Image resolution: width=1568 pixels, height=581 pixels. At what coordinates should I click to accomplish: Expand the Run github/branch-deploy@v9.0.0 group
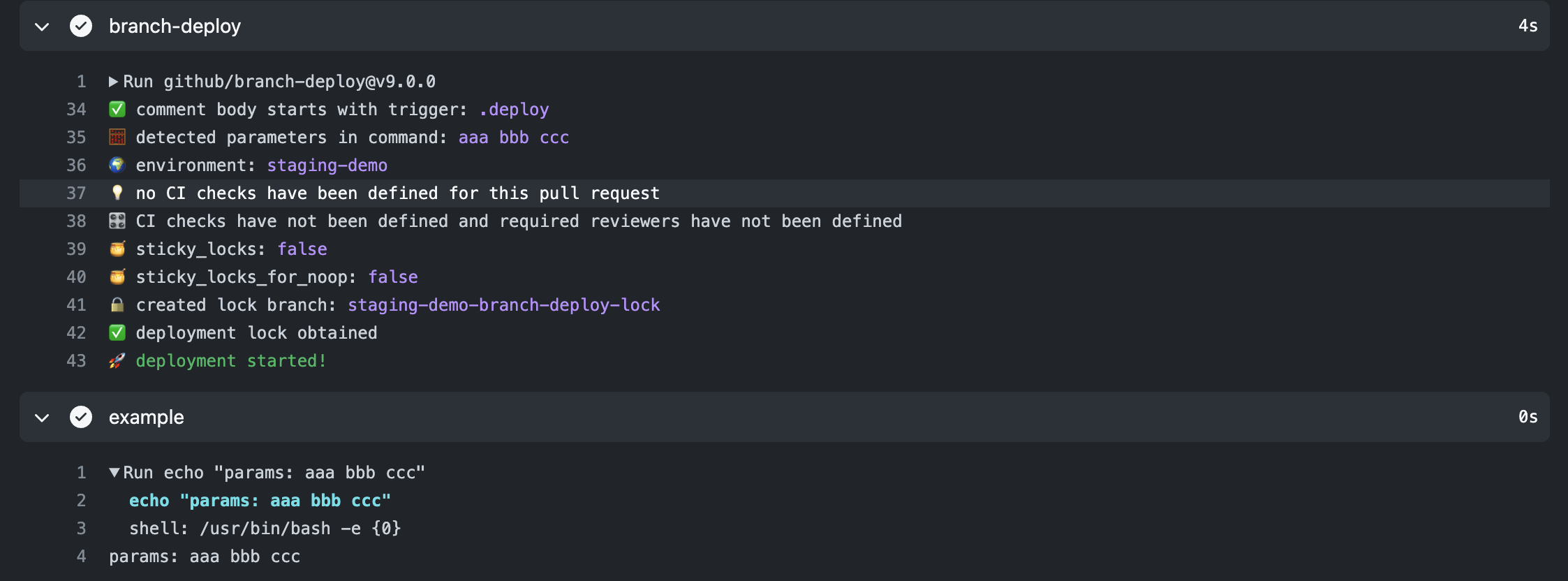113,81
